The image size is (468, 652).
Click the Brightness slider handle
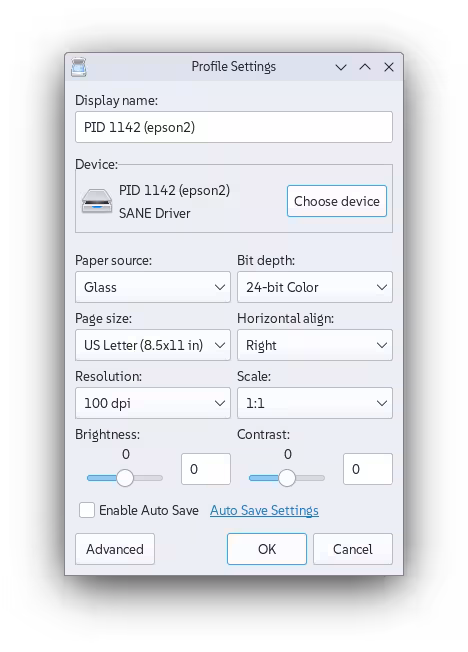coord(125,478)
